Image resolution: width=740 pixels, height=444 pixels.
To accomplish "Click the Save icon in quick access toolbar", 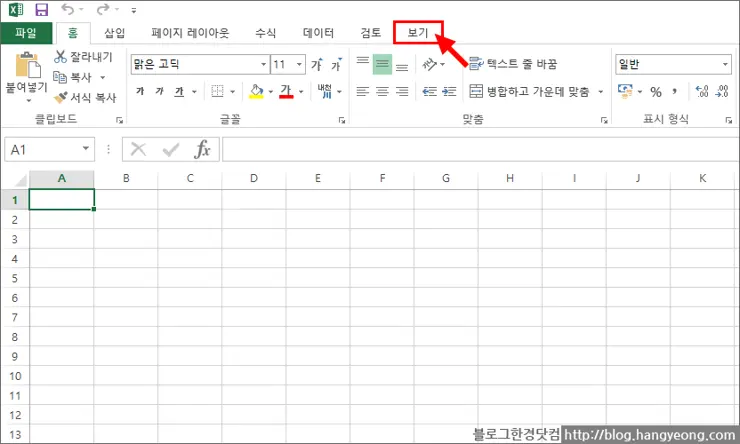I will (x=41, y=10).
